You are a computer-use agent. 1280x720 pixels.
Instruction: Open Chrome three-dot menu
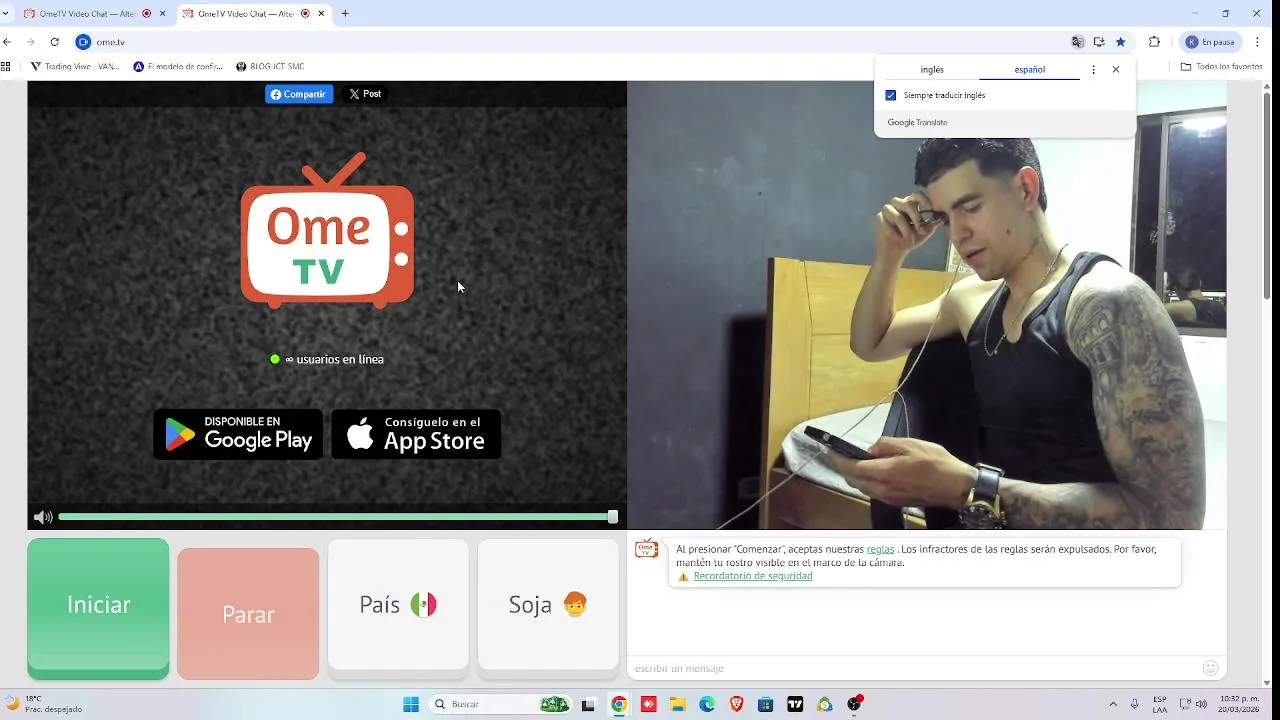(x=1257, y=42)
